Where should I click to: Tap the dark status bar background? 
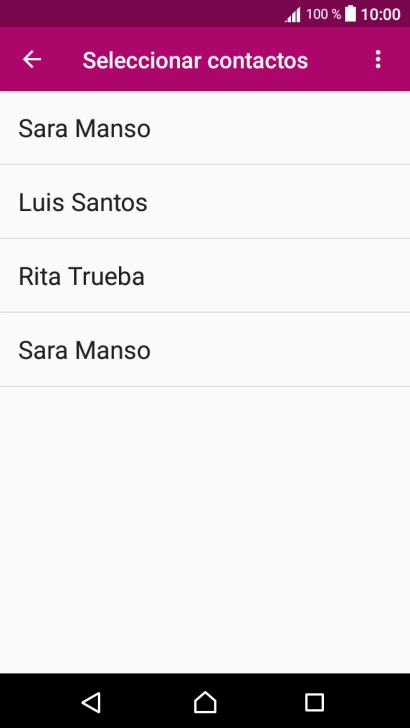click(139, 13)
